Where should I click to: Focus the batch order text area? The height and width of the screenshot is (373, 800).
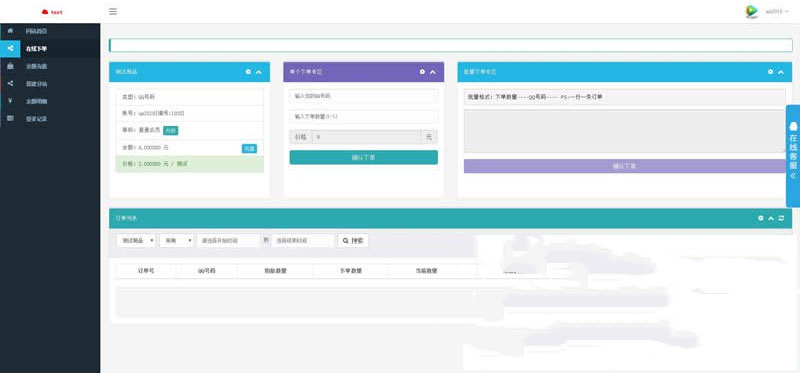click(x=624, y=131)
